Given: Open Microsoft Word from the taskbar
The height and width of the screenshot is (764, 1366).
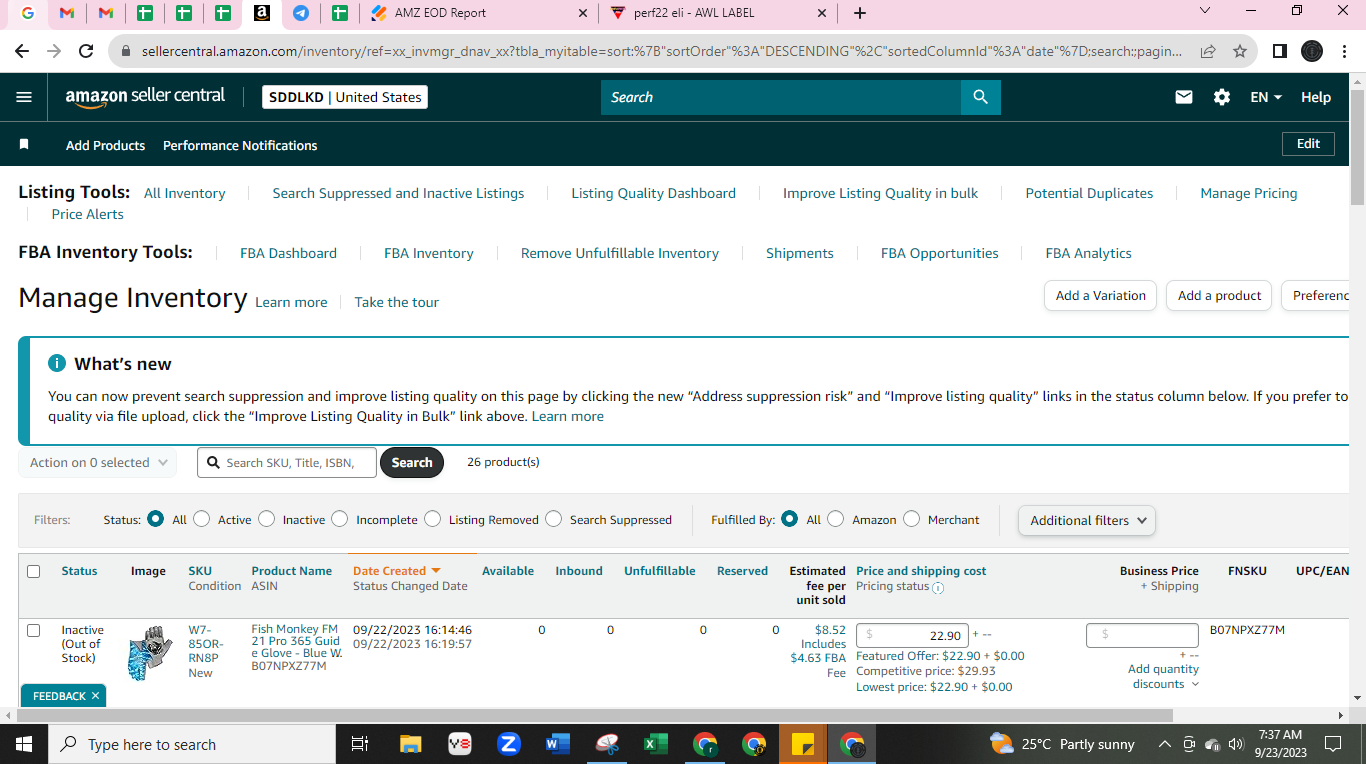Looking at the screenshot, I should pyautogui.click(x=558, y=744).
